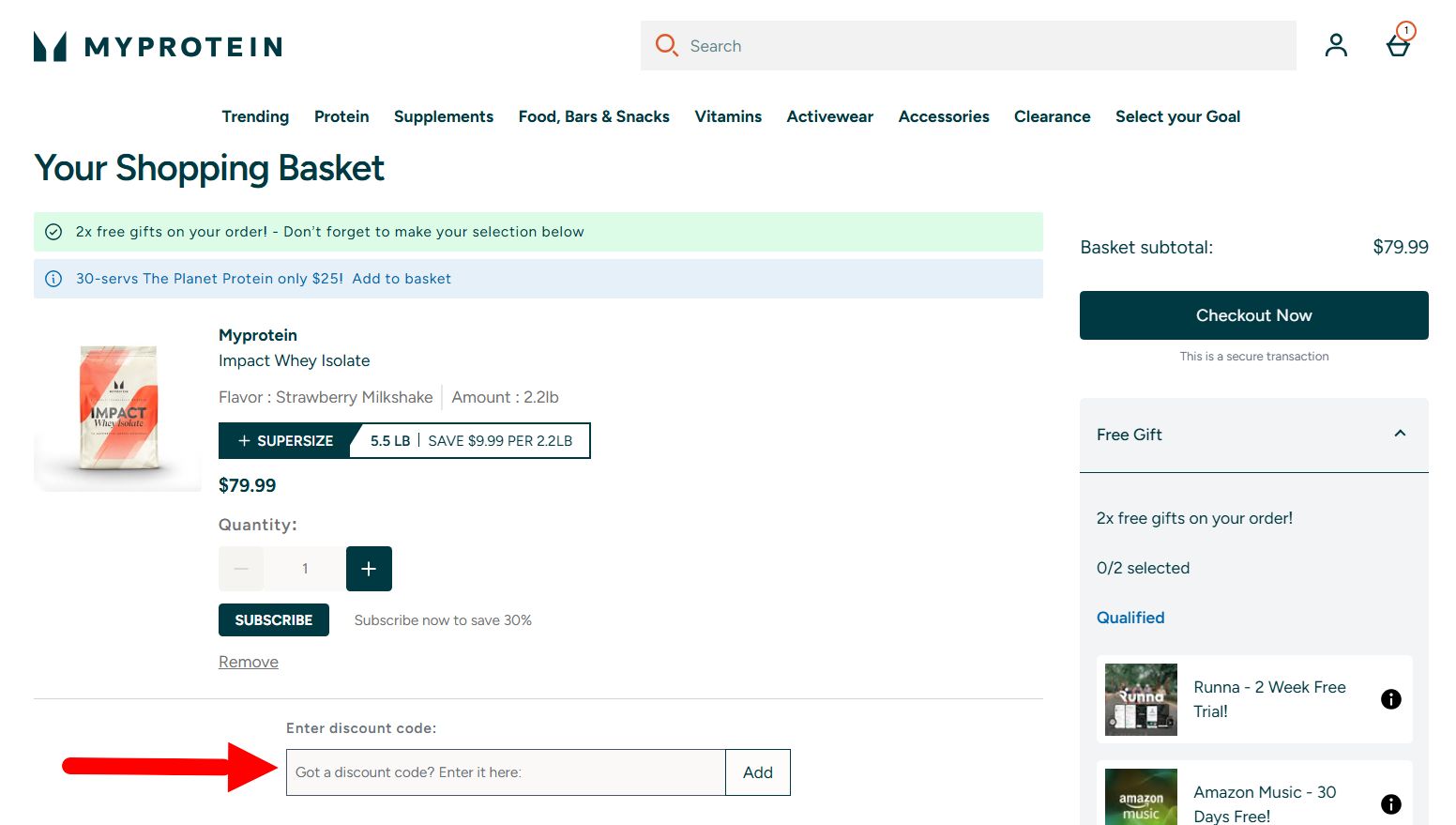Remove the item from the basket
The width and height of the screenshot is (1456, 825).
tap(249, 662)
